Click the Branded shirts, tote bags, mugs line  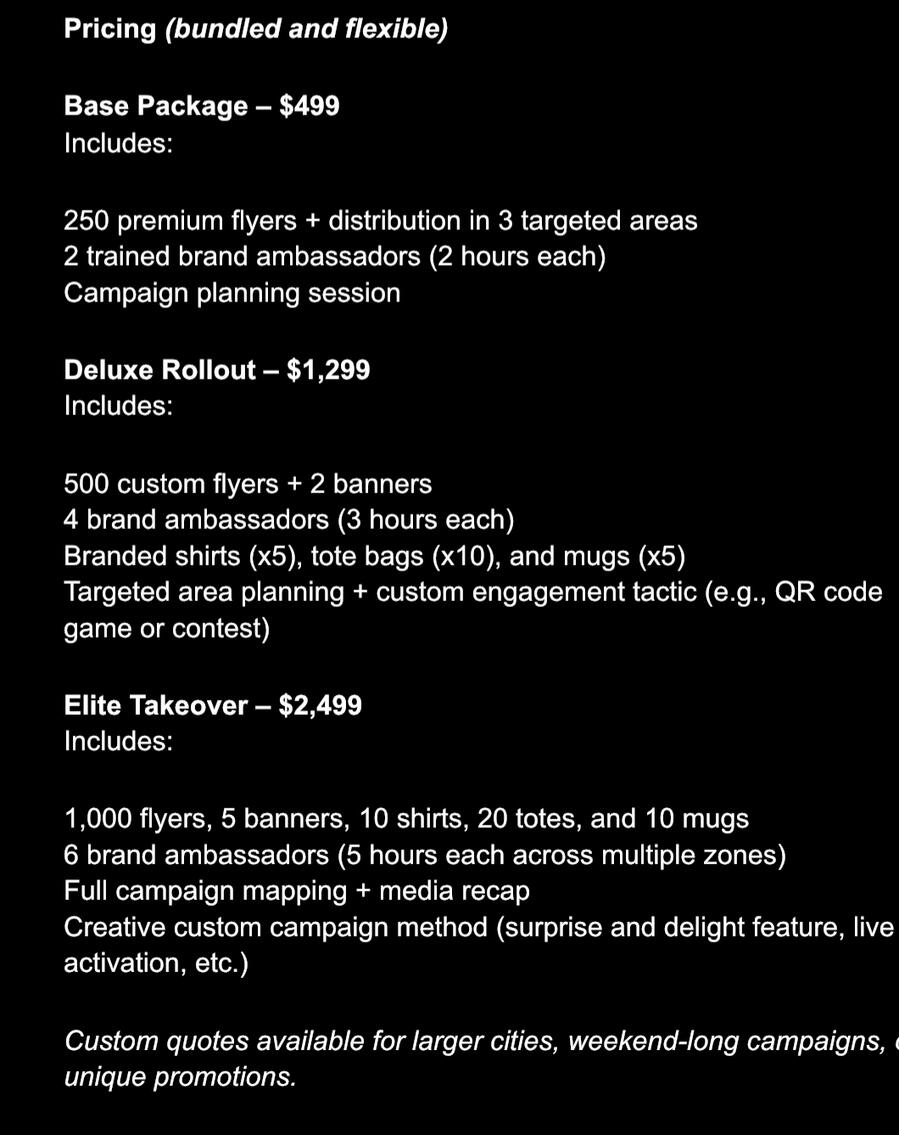coord(374,556)
